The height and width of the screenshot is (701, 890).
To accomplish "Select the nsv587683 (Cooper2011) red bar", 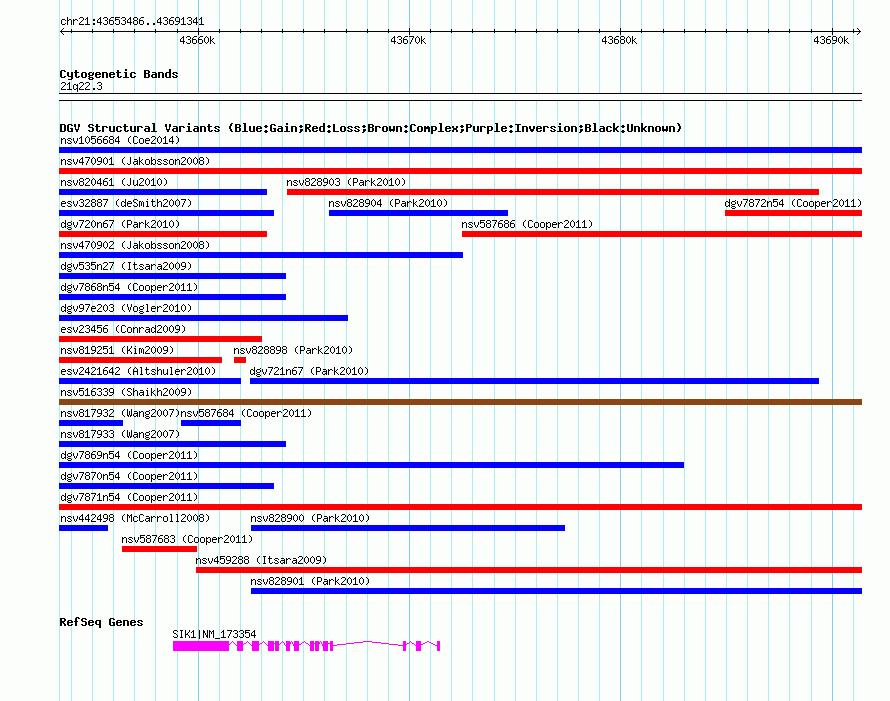I will tap(159, 549).
